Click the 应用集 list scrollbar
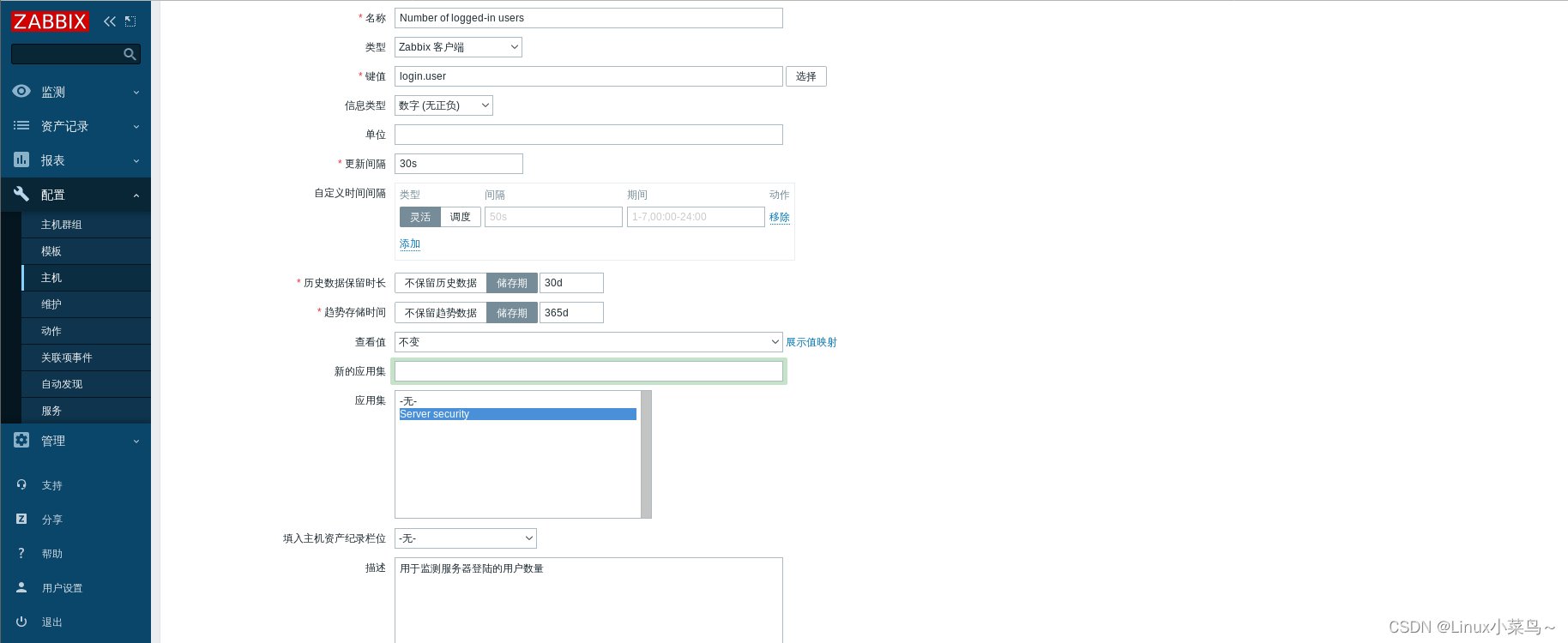The width and height of the screenshot is (1568, 643). click(647, 454)
